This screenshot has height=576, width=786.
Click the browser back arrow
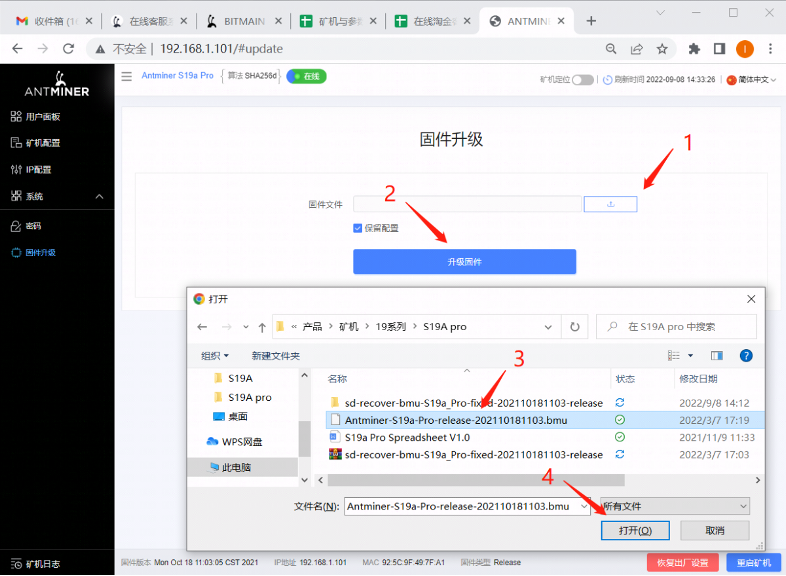coord(17,49)
